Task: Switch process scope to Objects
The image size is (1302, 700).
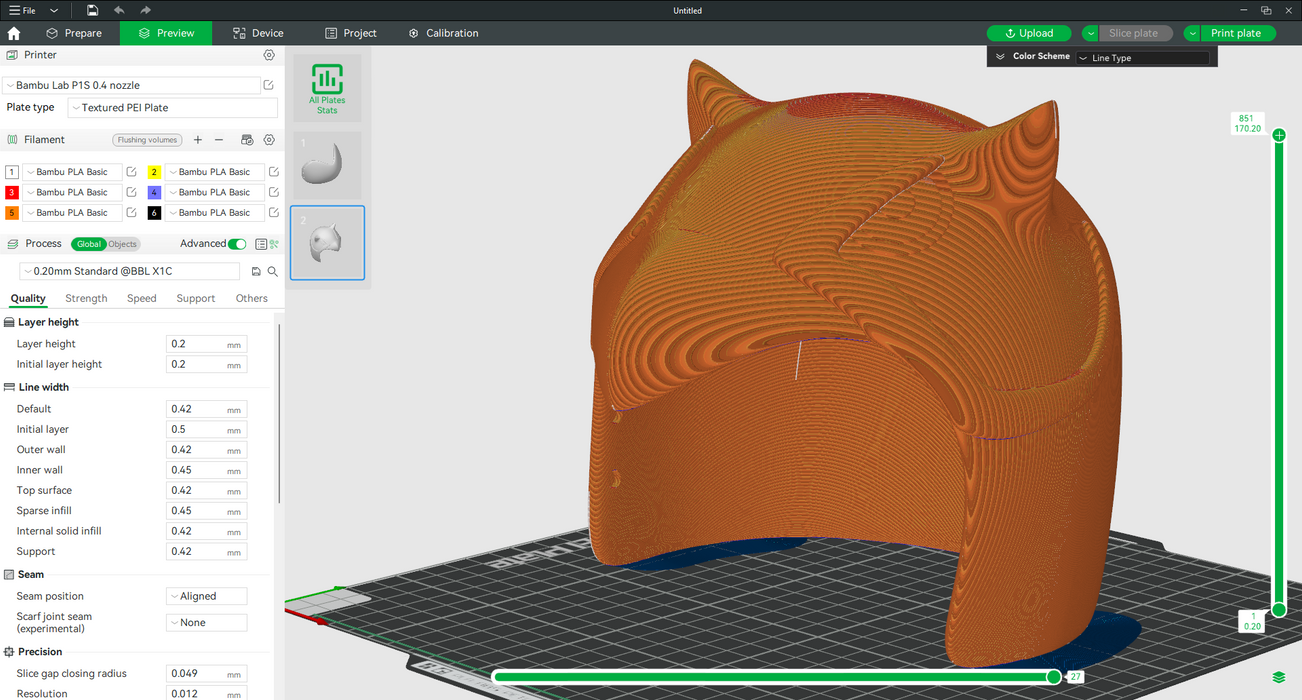Action: [122, 244]
